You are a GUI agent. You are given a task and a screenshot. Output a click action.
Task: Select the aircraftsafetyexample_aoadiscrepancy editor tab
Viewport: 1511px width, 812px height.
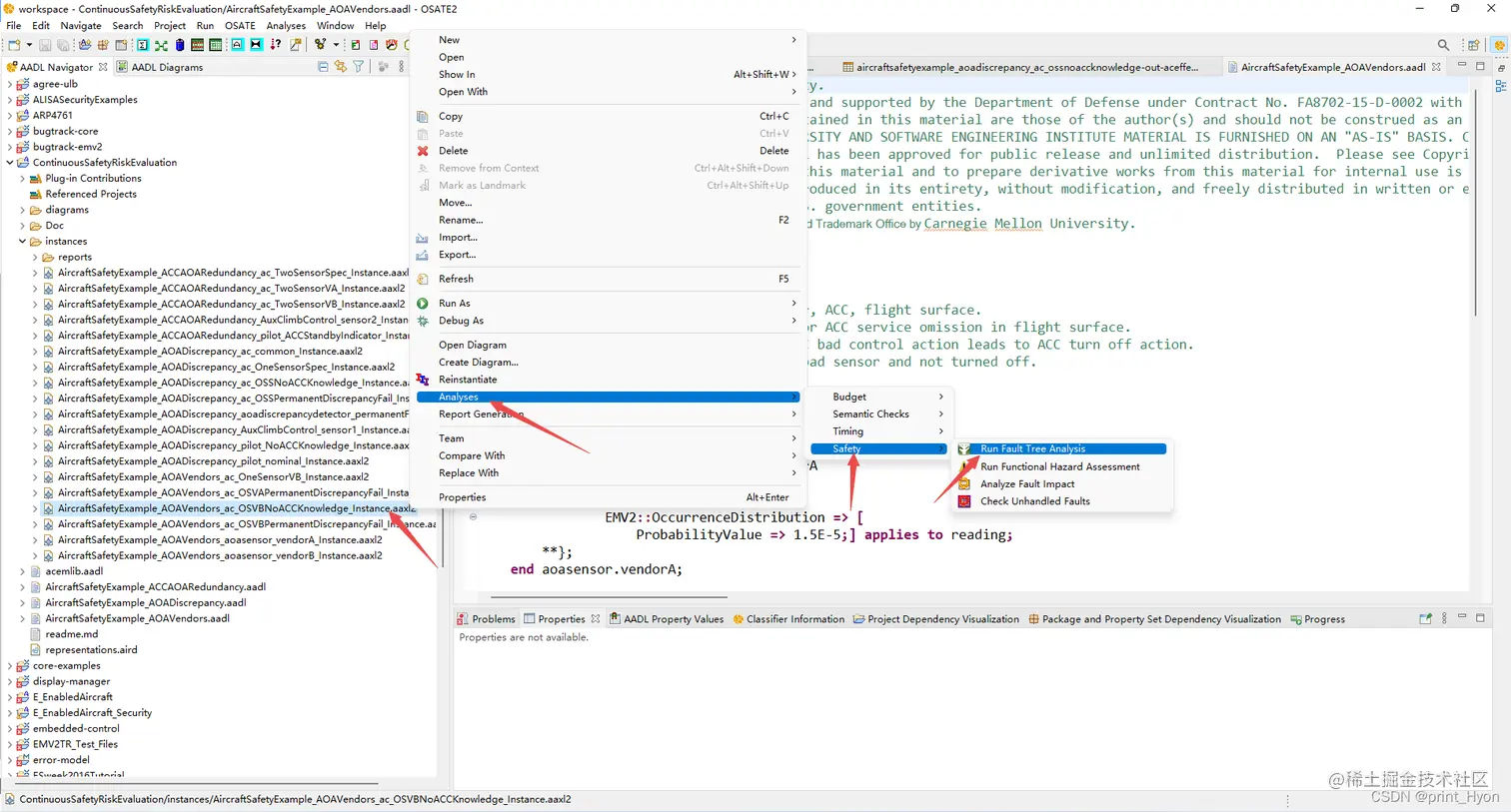(x=1020, y=67)
